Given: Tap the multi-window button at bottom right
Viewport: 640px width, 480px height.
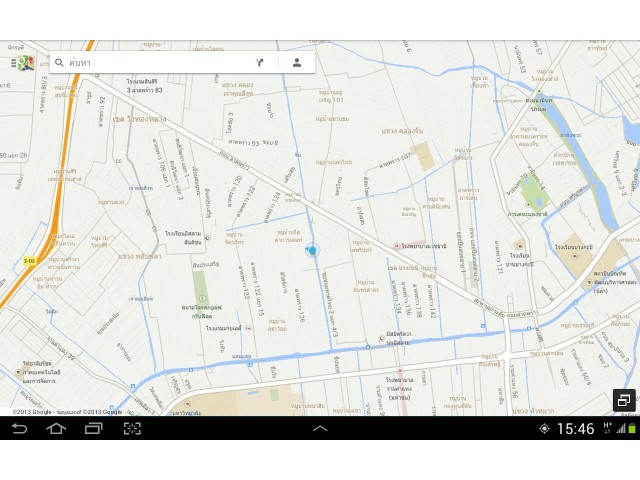Looking at the screenshot, I should tap(623, 400).
